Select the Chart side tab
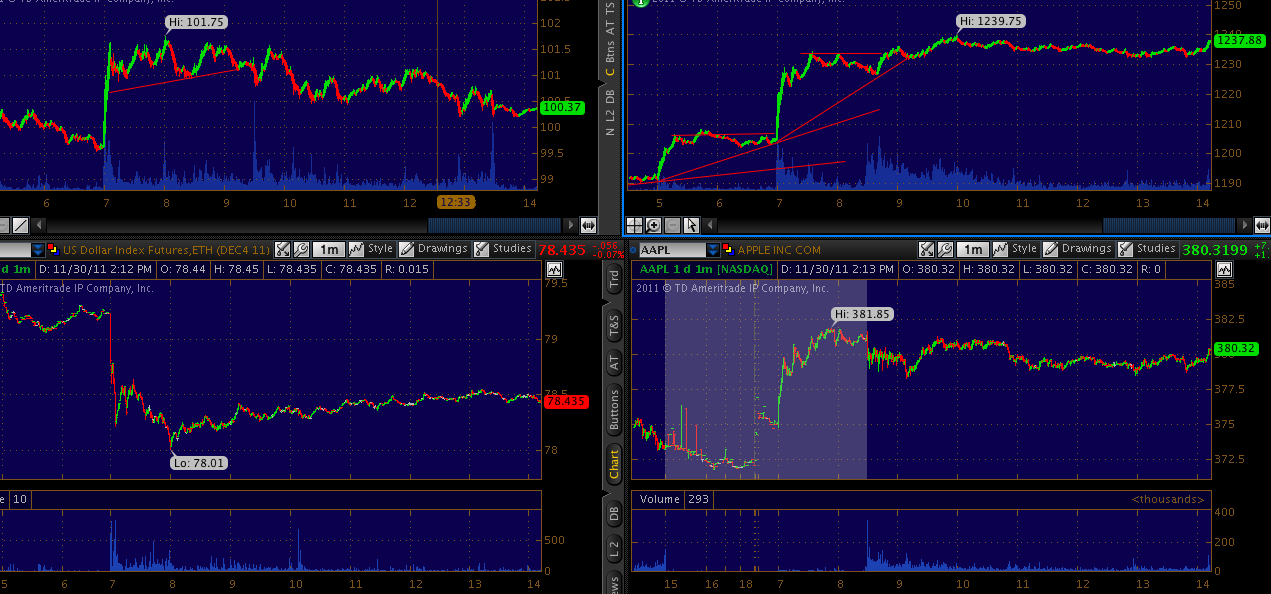Viewport: 1271px width, 594px height. pos(613,464)
